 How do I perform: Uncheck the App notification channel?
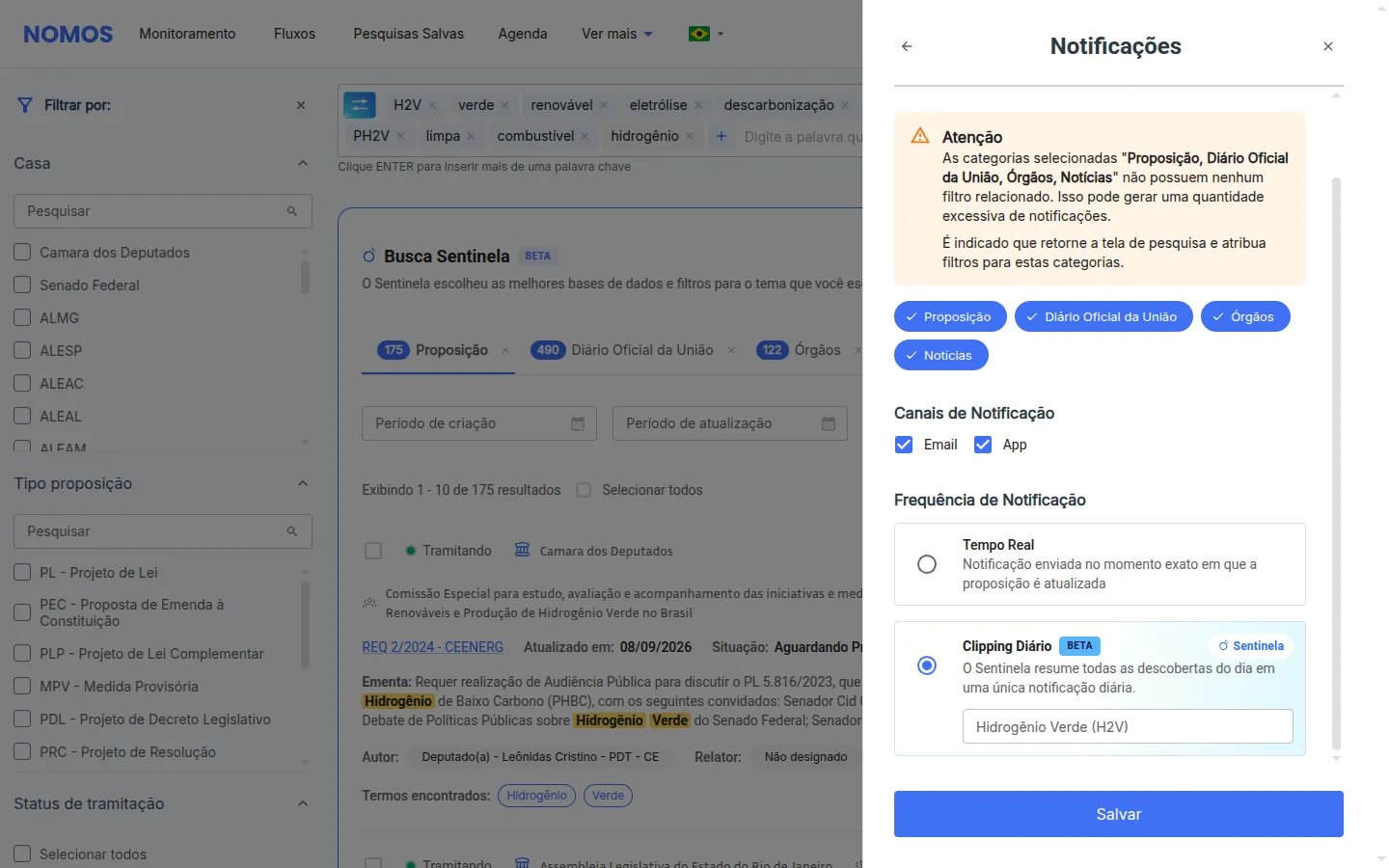click(x=983, y=445)
